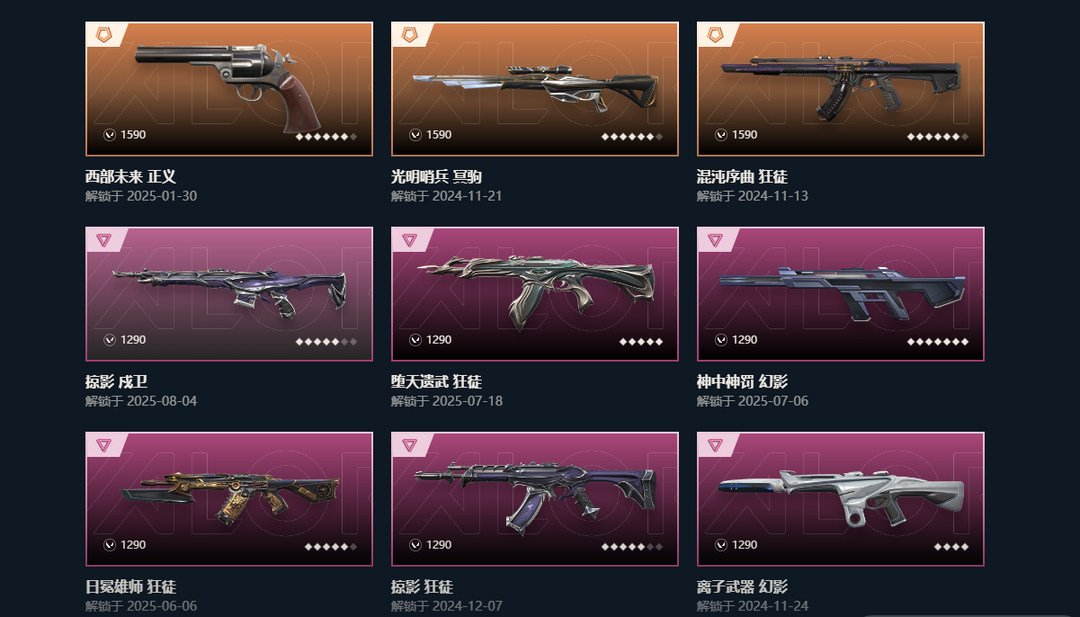Open the 堕天遗武 狂徒 skin title
The image size is (1080, 617).
[x=437, y=381]
